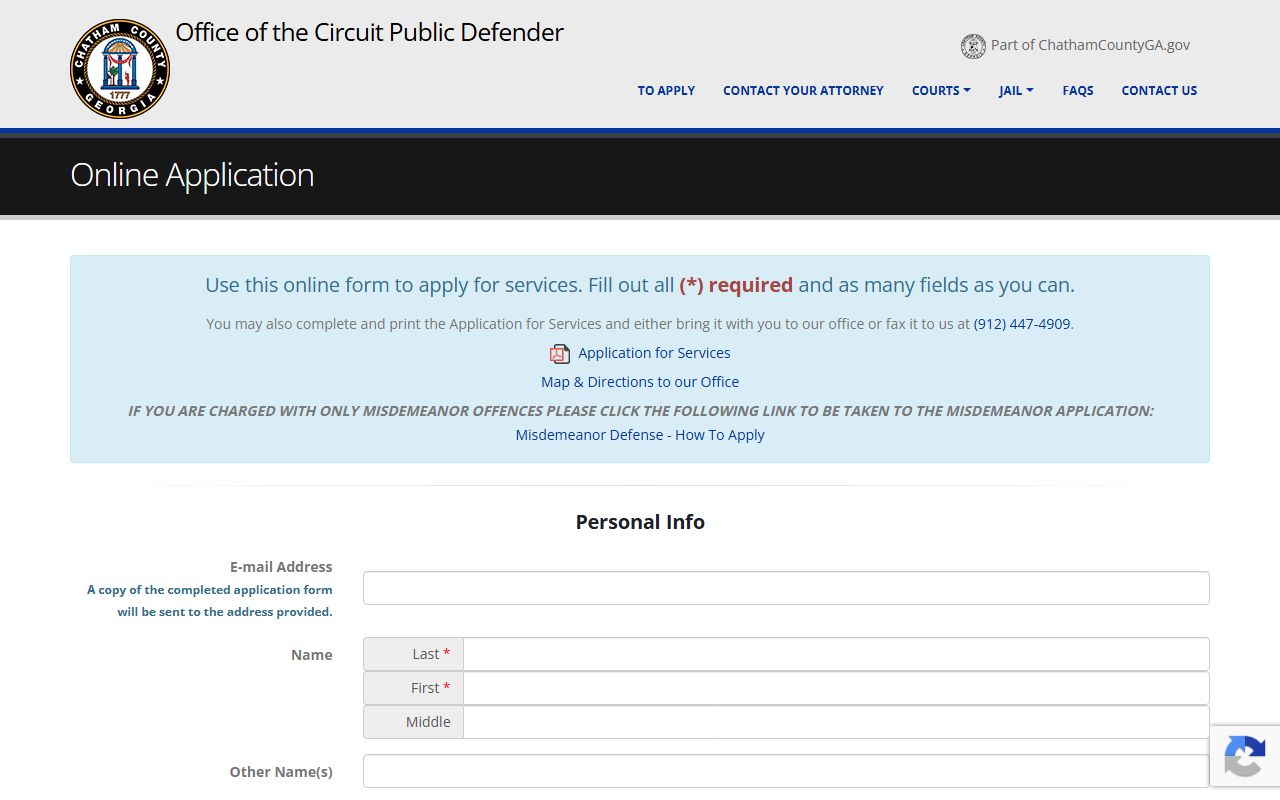Image resolution: width=1280 pixels, height=800 pixels.
Task: Click the Other Name(s) field label
Action: coord(281,772)
